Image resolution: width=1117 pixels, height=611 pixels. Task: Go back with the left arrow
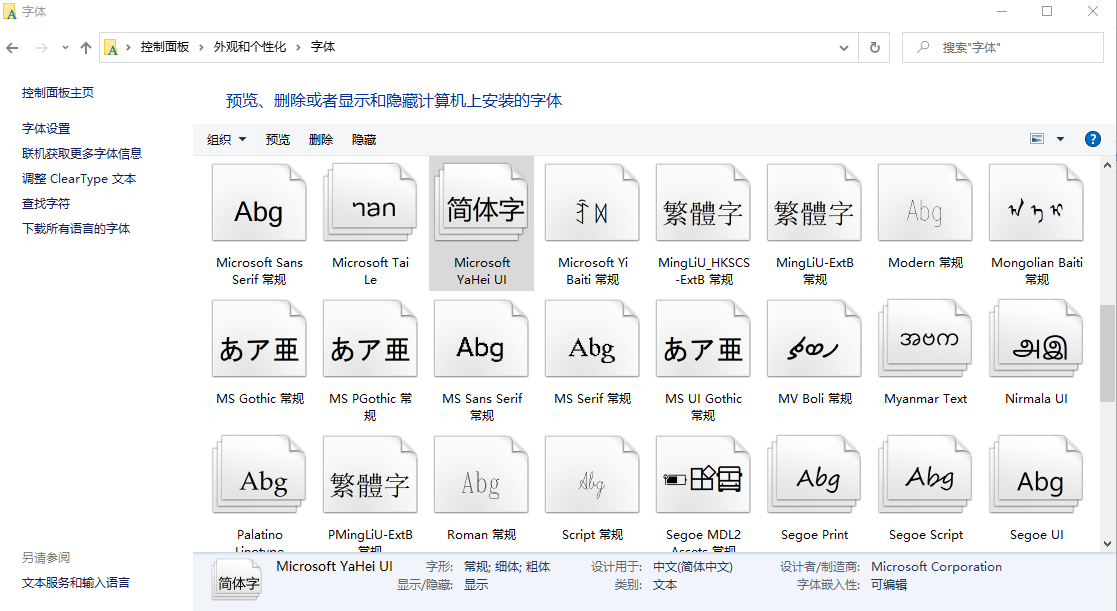[x=12, y=48]
